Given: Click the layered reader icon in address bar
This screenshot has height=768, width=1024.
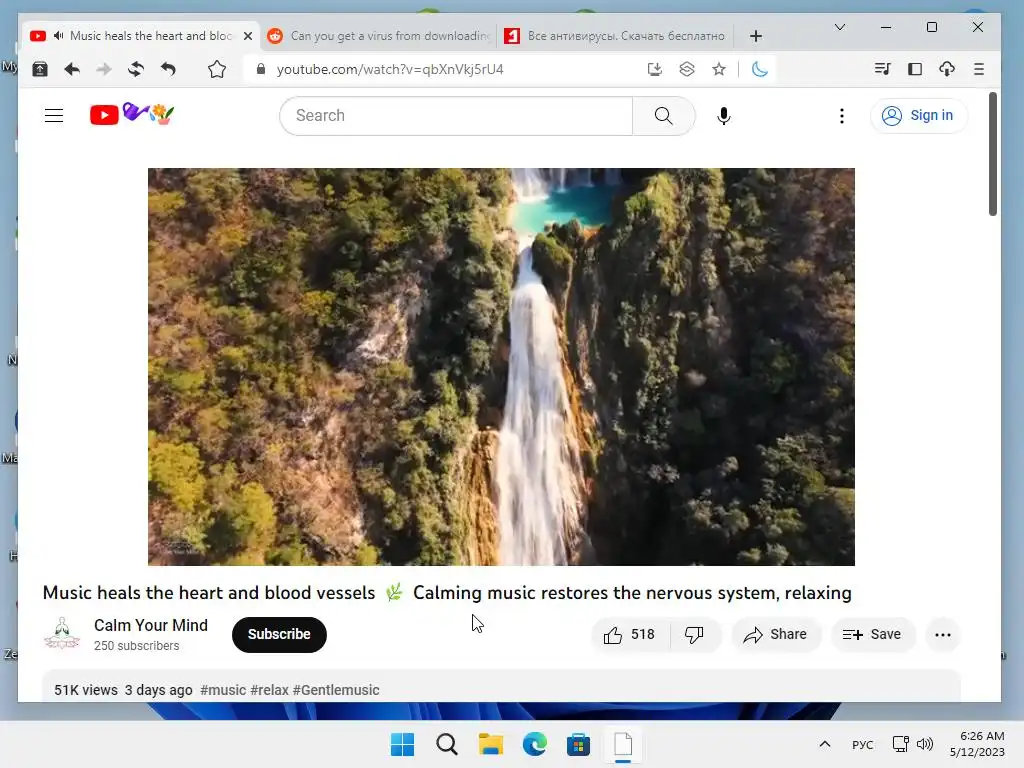Looking at the screenshot, I should pyautogui.click(x=686, y=69).
